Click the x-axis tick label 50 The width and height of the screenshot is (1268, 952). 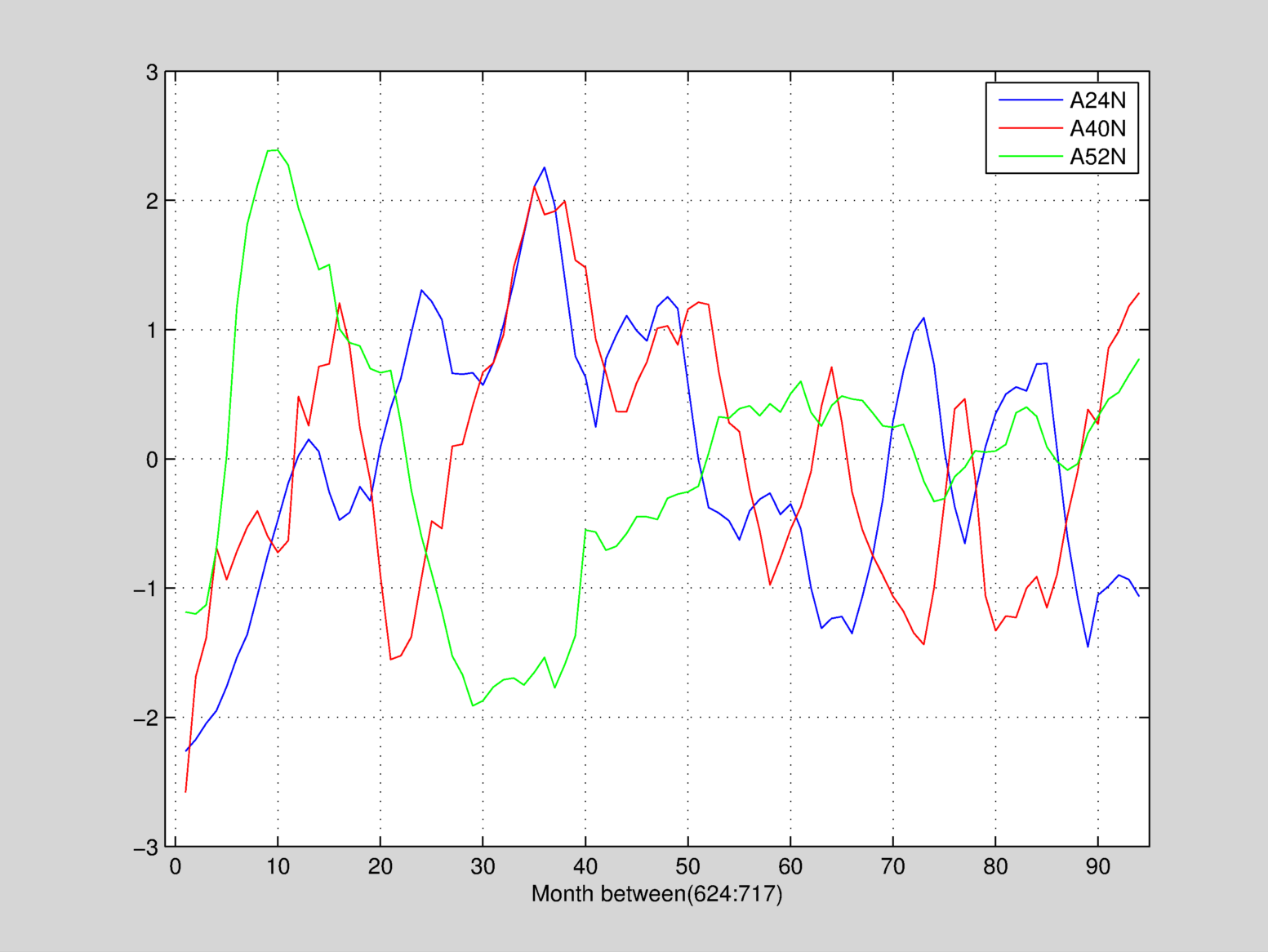(x=687, y=867)
